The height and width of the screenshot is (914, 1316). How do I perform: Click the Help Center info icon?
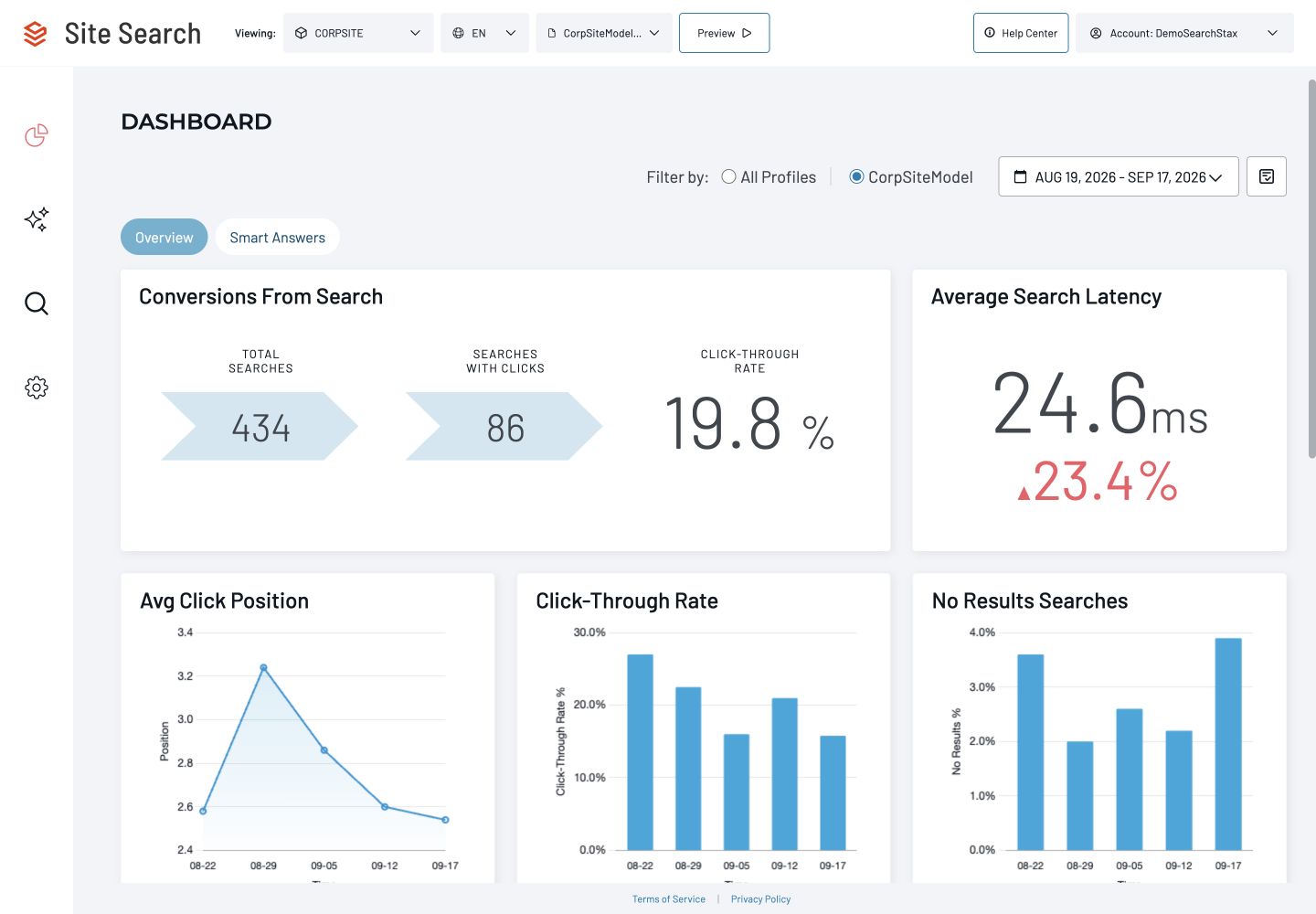[990, 33]
